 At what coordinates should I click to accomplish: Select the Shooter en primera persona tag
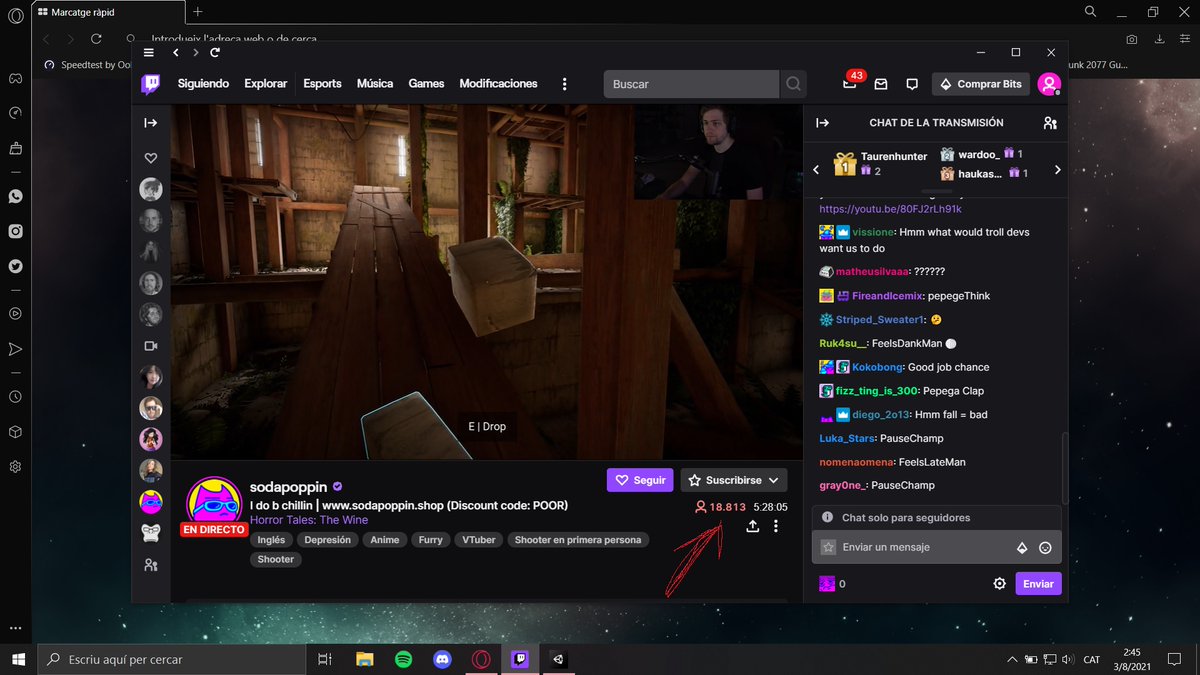pyautogui.click(x=578, y=540)
